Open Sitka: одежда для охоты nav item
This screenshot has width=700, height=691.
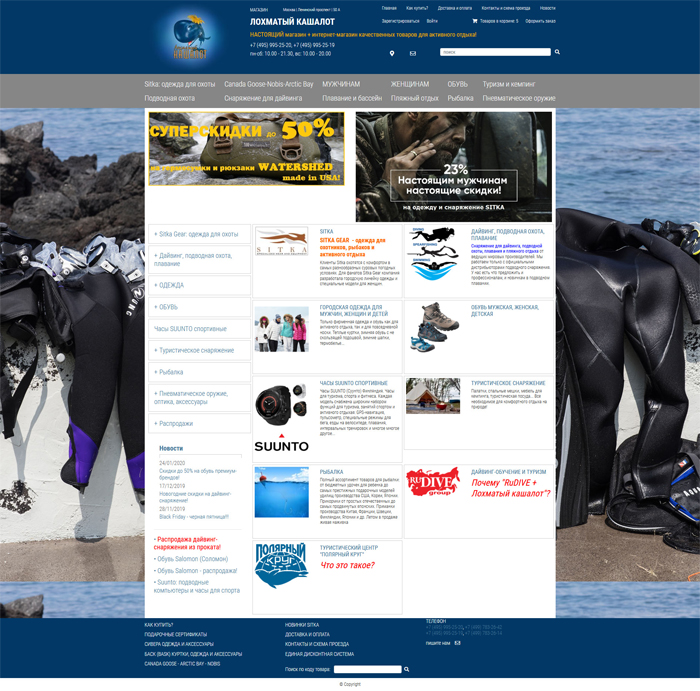click(179, 84)
